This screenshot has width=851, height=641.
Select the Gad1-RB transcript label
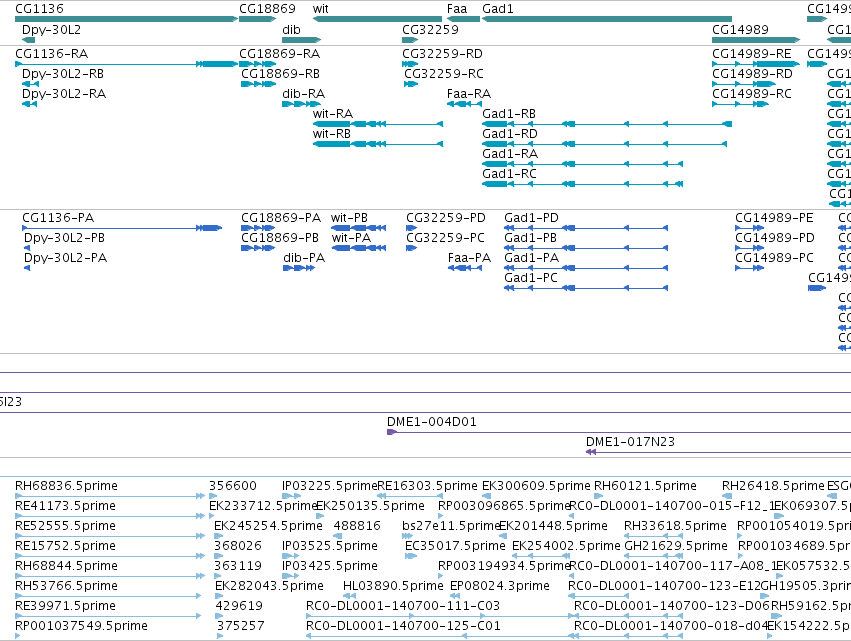coord(509,114)
